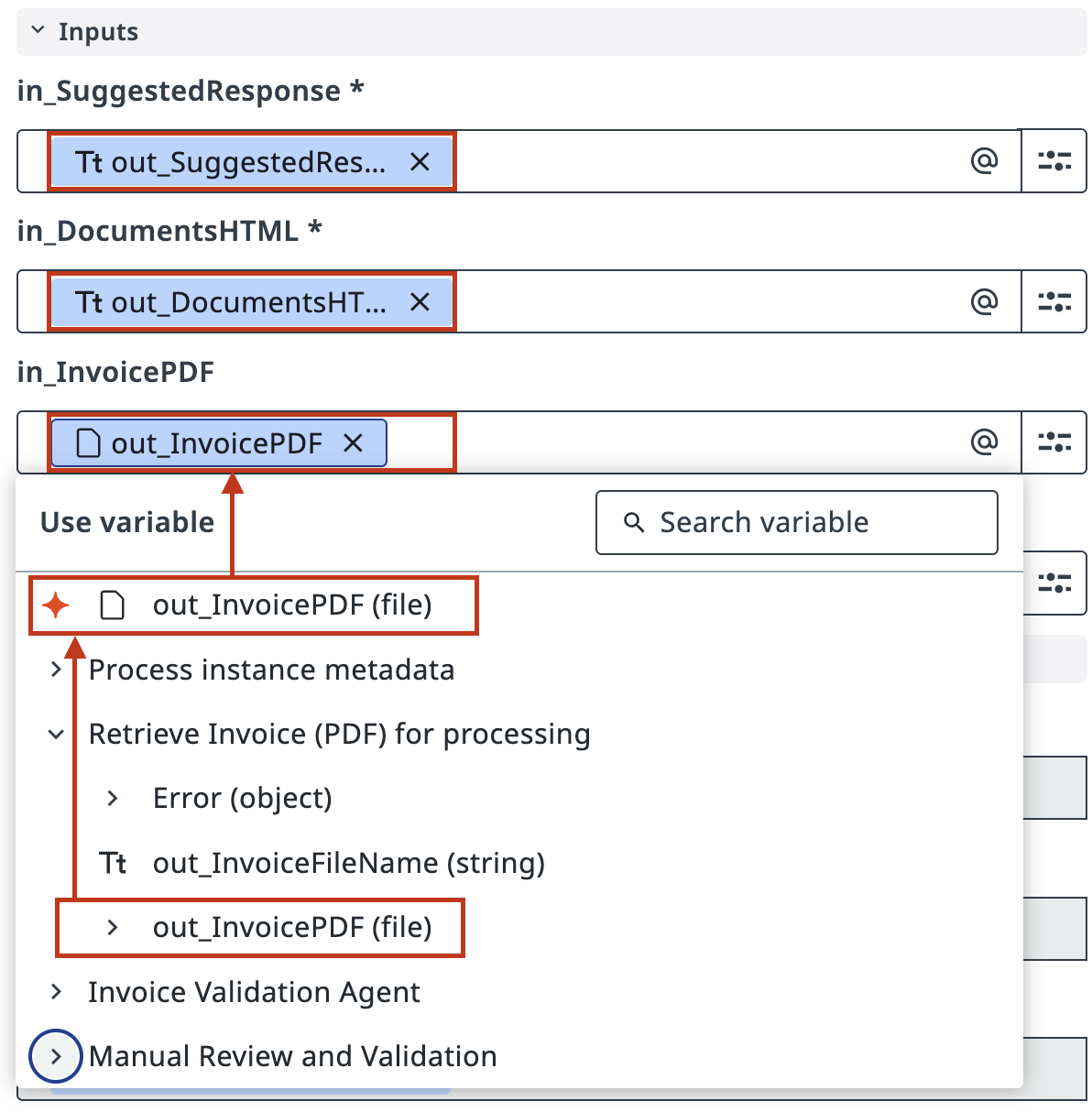Screen dimensions: 1092x1112
Task: Click Tt icon in out_SuggestedRes... chip
Action: pos(89,162)
